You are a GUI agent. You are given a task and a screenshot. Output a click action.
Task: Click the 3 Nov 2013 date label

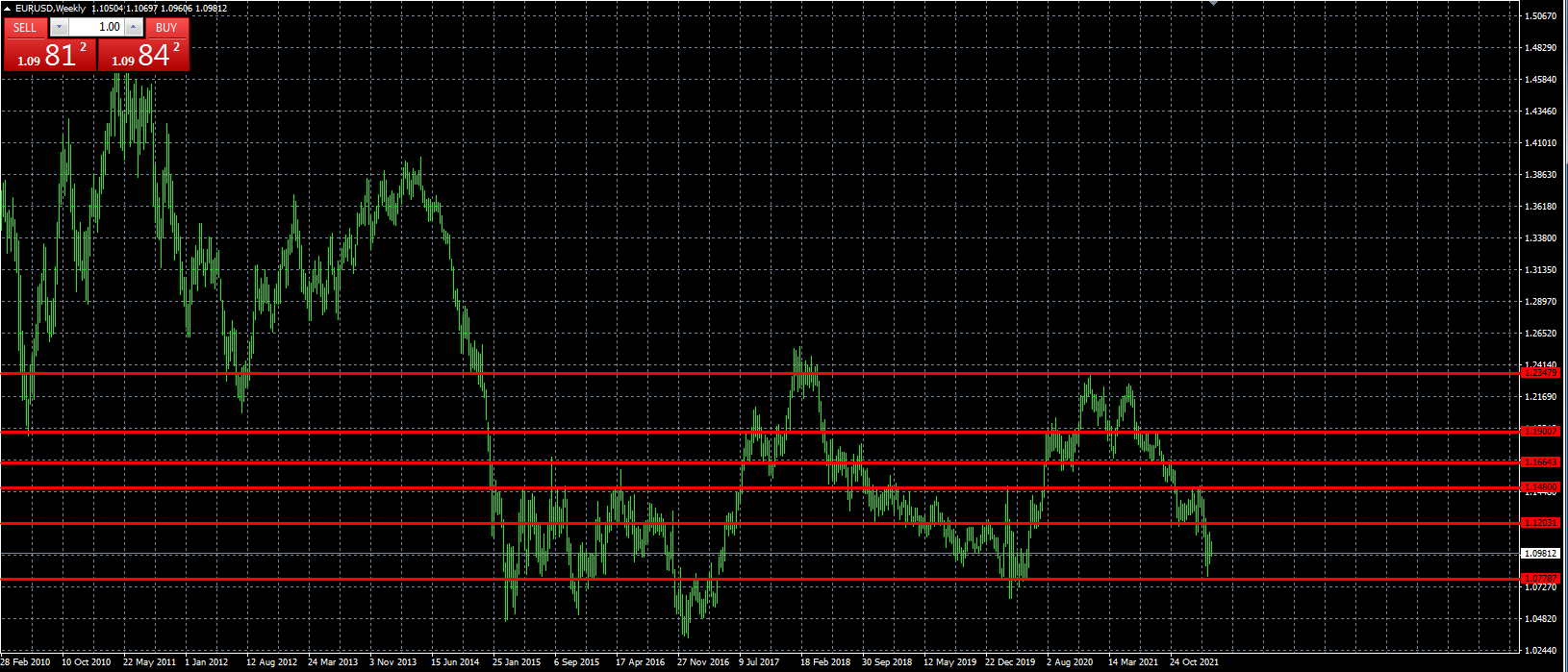pyautogui.click(x=393, y=662)
